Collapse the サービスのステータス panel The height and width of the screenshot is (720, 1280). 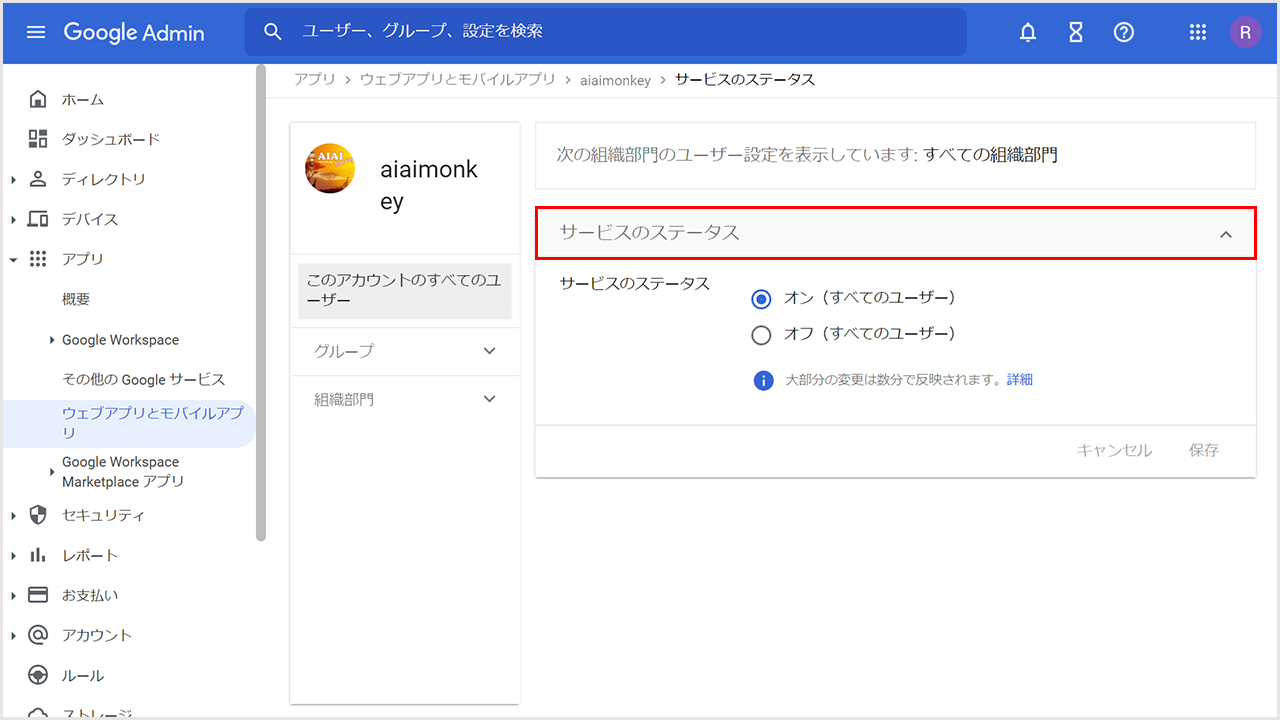pyautogui.click(x=1226, y=234)
